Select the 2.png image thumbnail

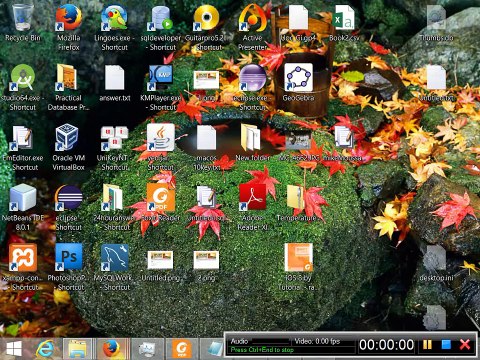click(206, 260)
